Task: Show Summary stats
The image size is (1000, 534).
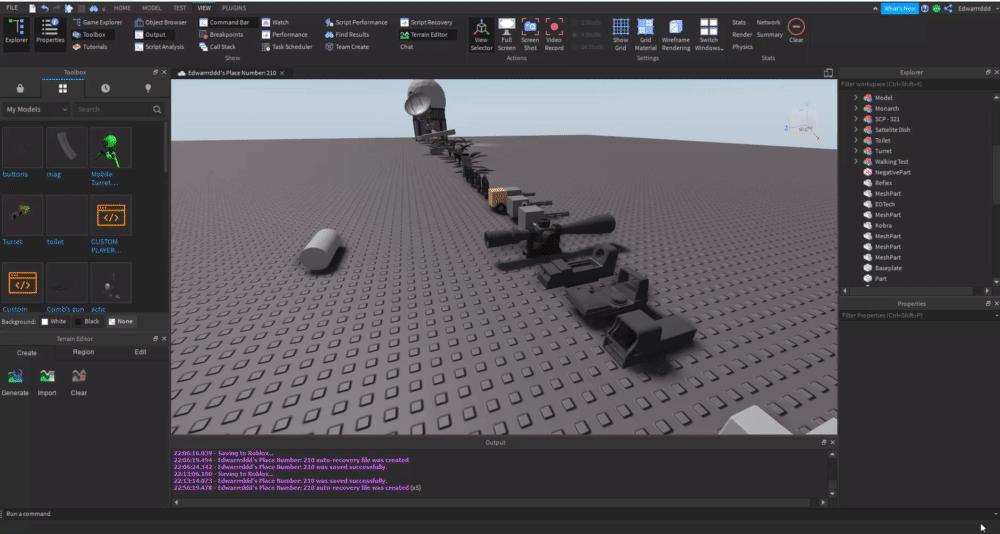Action: [x=770, y=34]
